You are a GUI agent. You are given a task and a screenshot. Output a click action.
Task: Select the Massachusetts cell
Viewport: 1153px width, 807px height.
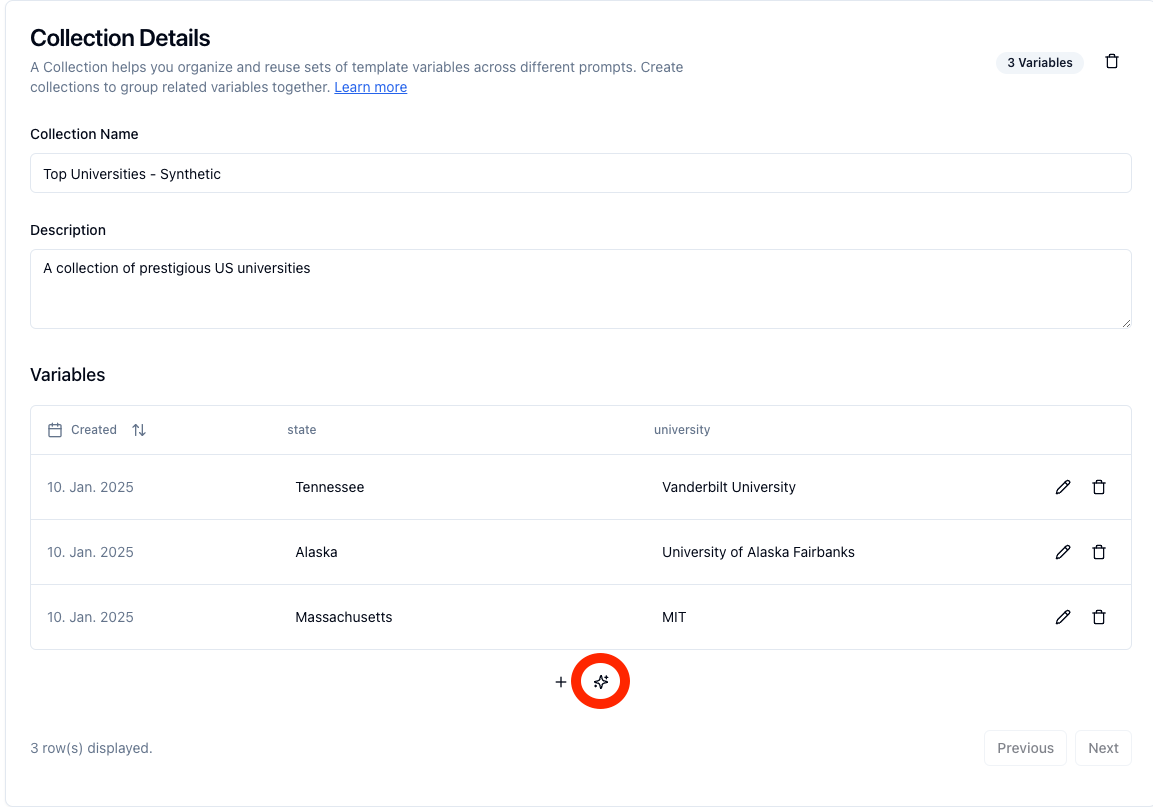coord(343,617)
